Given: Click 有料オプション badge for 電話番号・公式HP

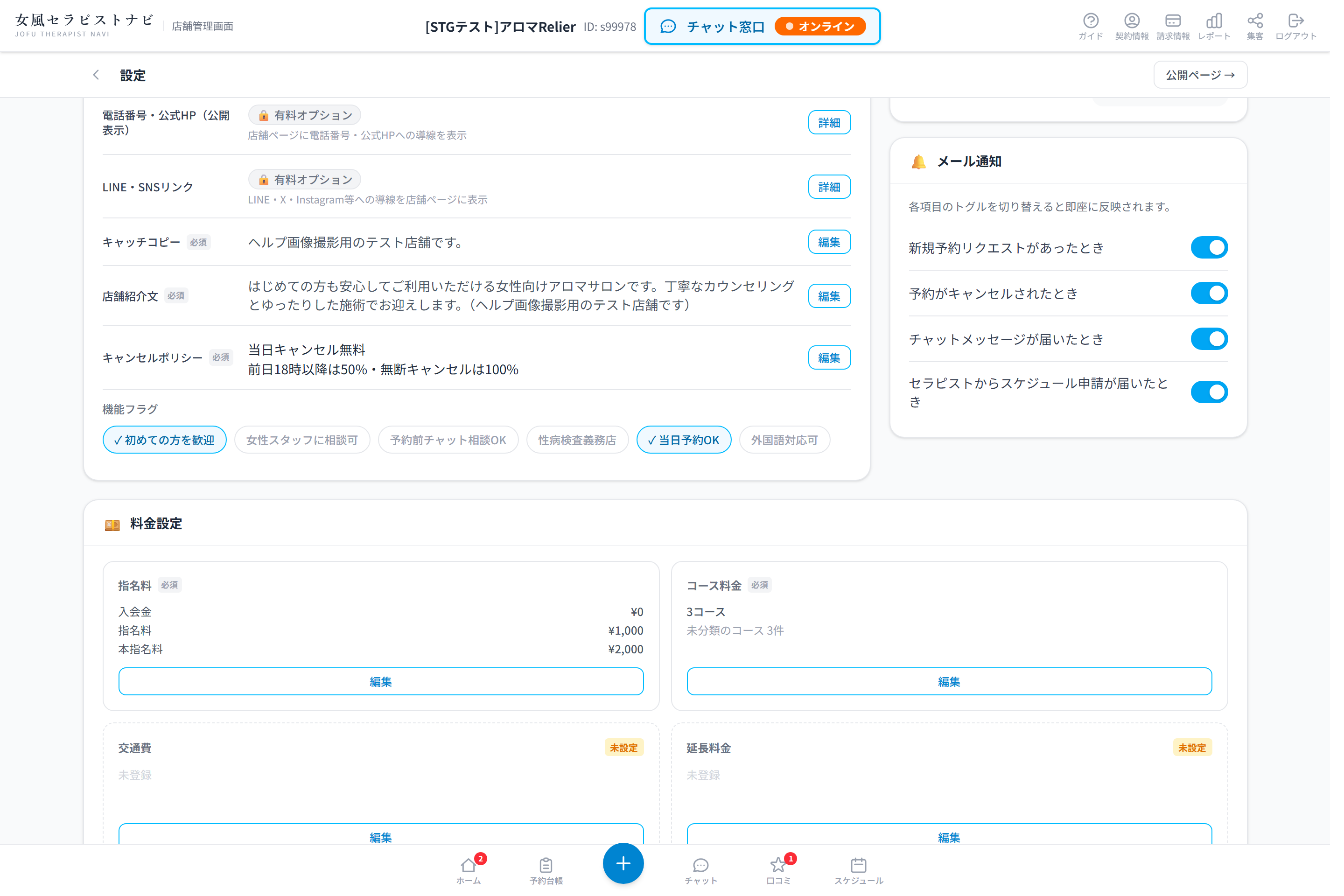Looking at the screenshot, I should [x=308, y=116].
